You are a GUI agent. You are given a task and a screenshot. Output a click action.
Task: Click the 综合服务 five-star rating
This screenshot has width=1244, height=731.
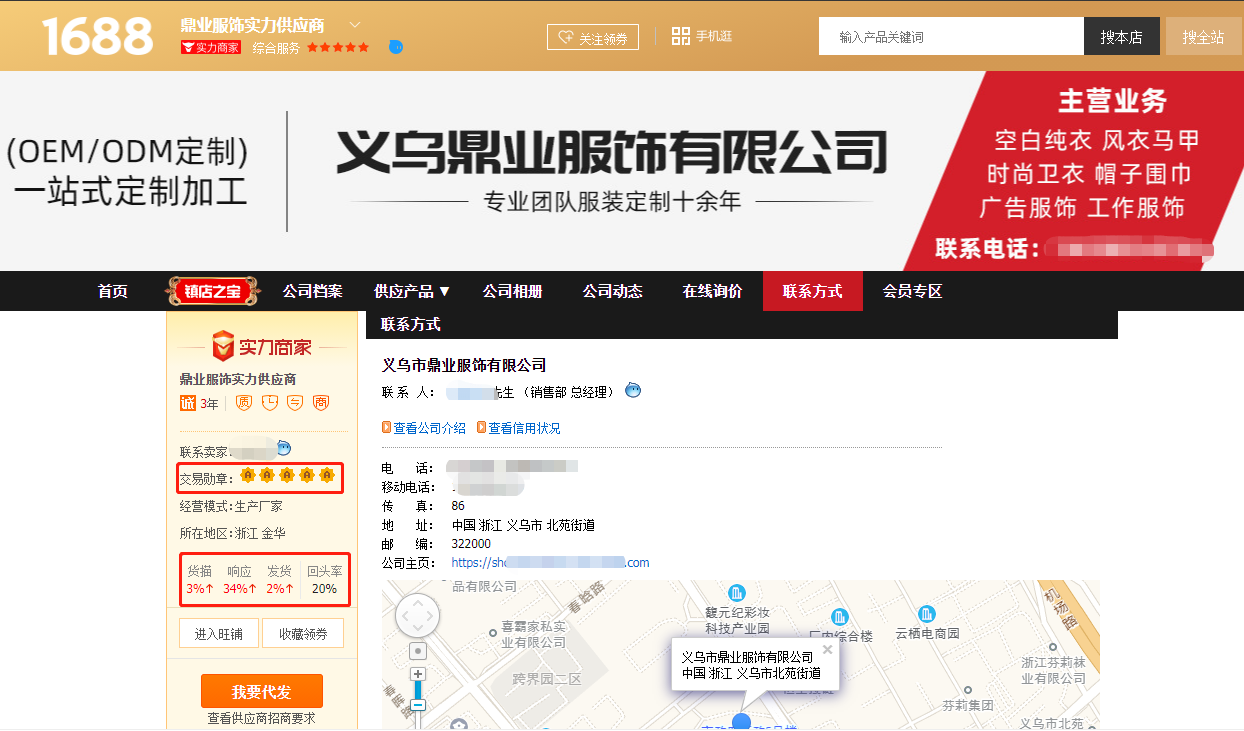(338, 47)
